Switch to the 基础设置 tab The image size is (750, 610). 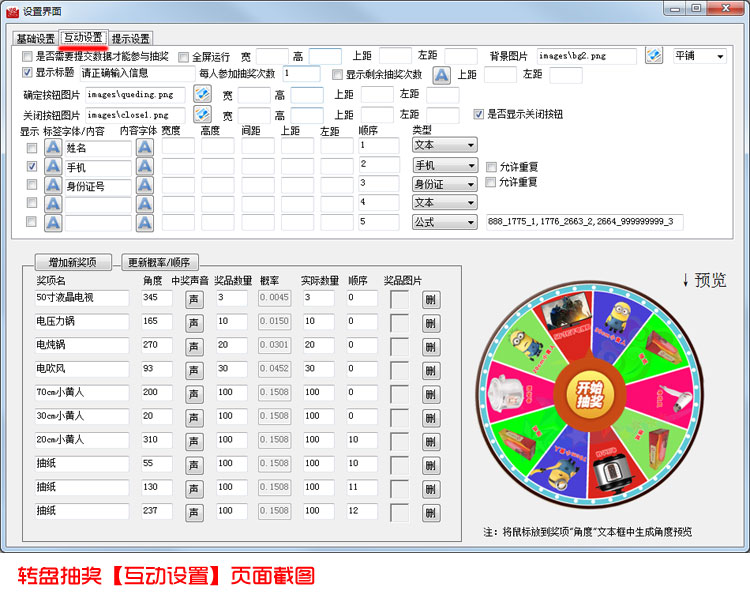[x=36, y=39]
